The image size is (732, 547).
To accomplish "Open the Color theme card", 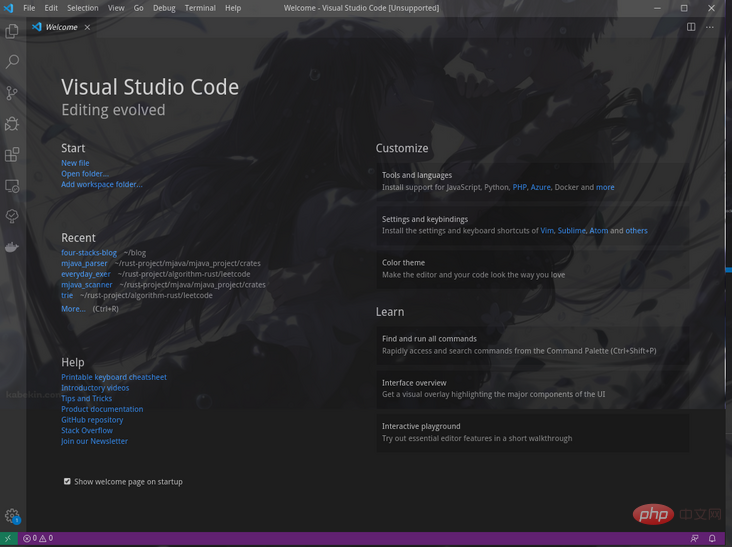I will tap(533, 269).
